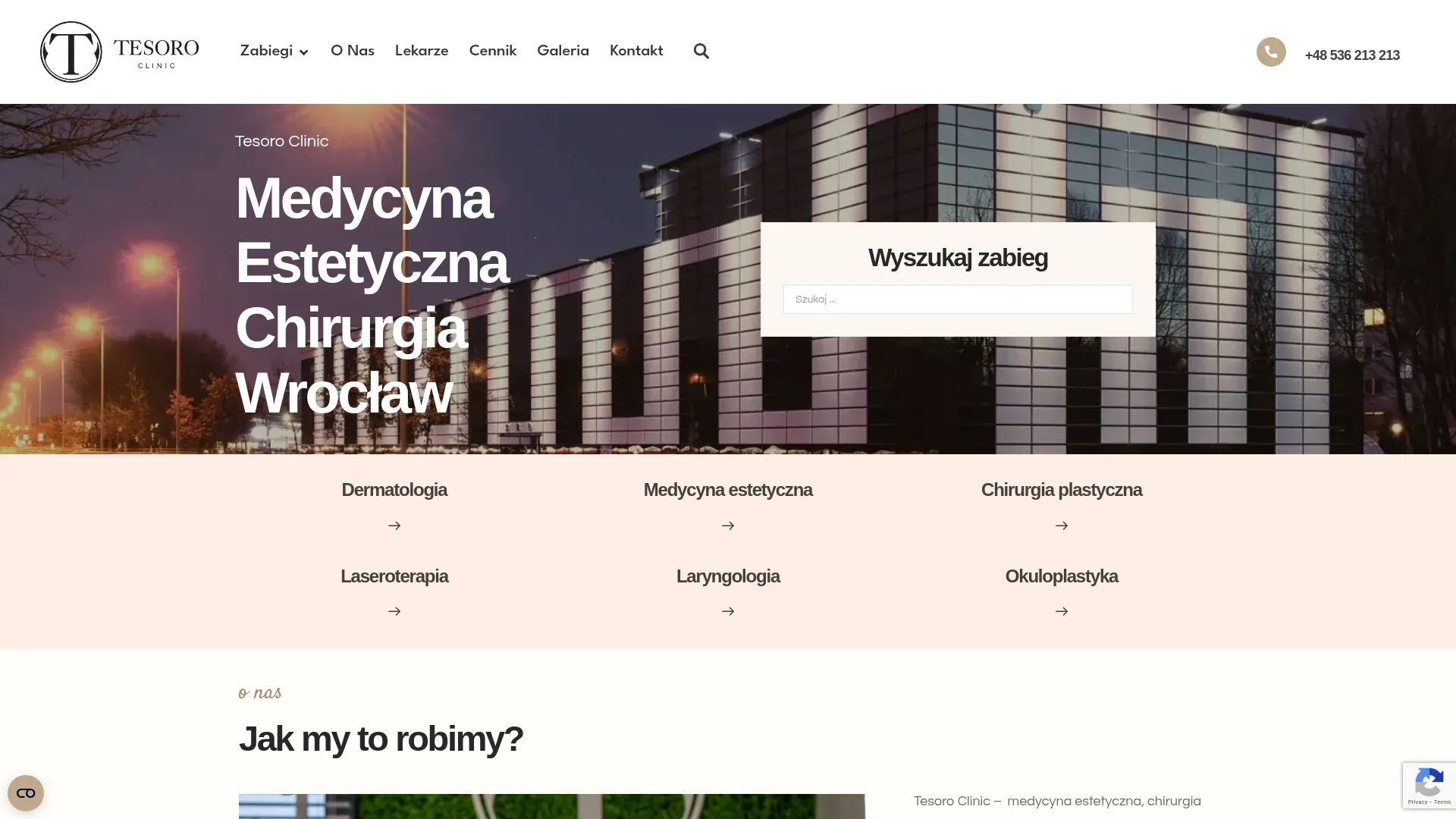
Task: Open the search magnifier icon
Action: pyautogui.click(x=700, y=51)
